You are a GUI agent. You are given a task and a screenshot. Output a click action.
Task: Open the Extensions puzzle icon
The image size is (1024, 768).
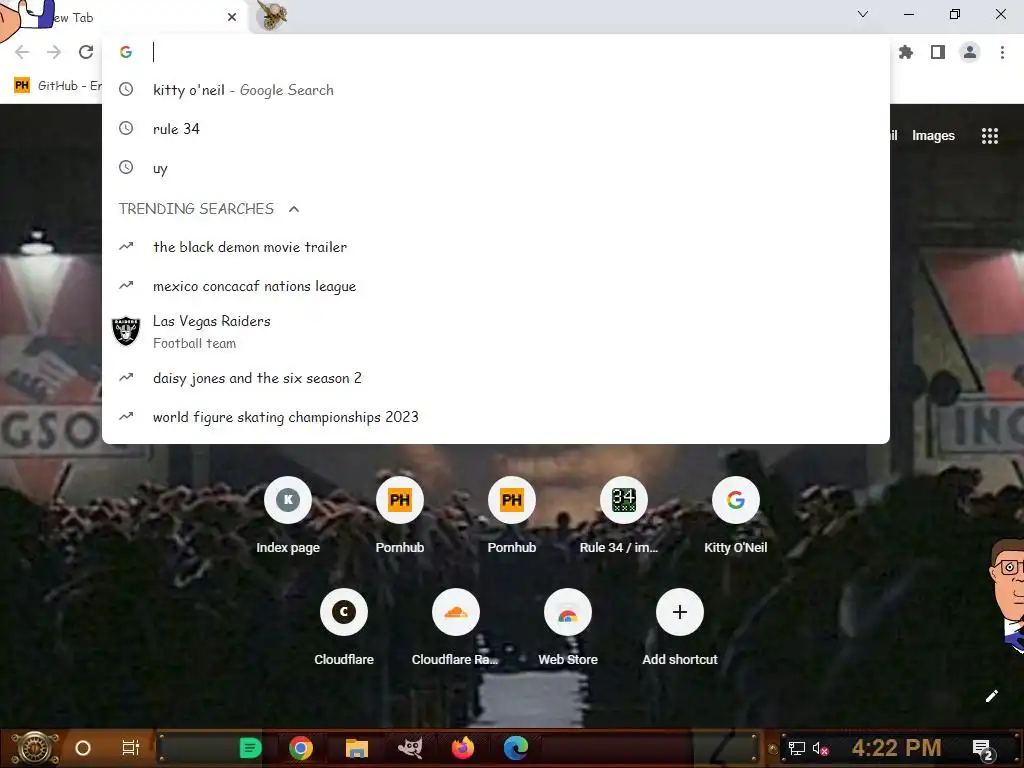coord(905,52)
